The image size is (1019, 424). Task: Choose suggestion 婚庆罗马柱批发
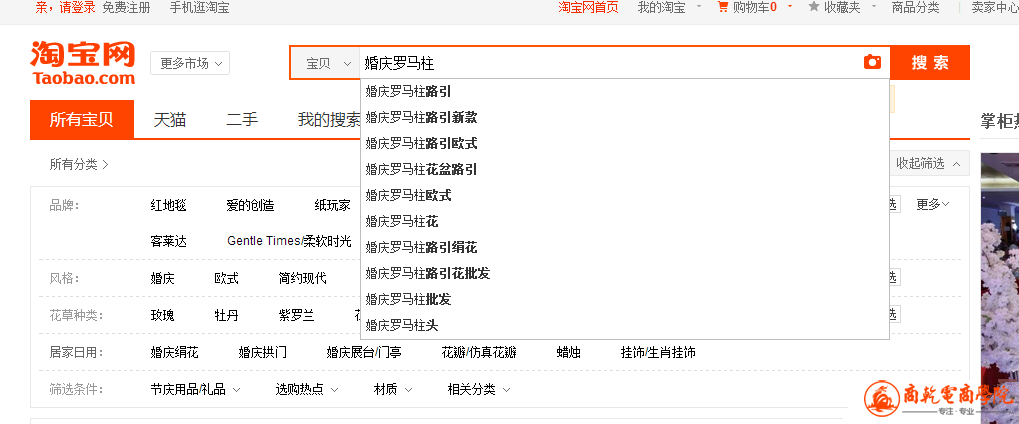point(408,299)
